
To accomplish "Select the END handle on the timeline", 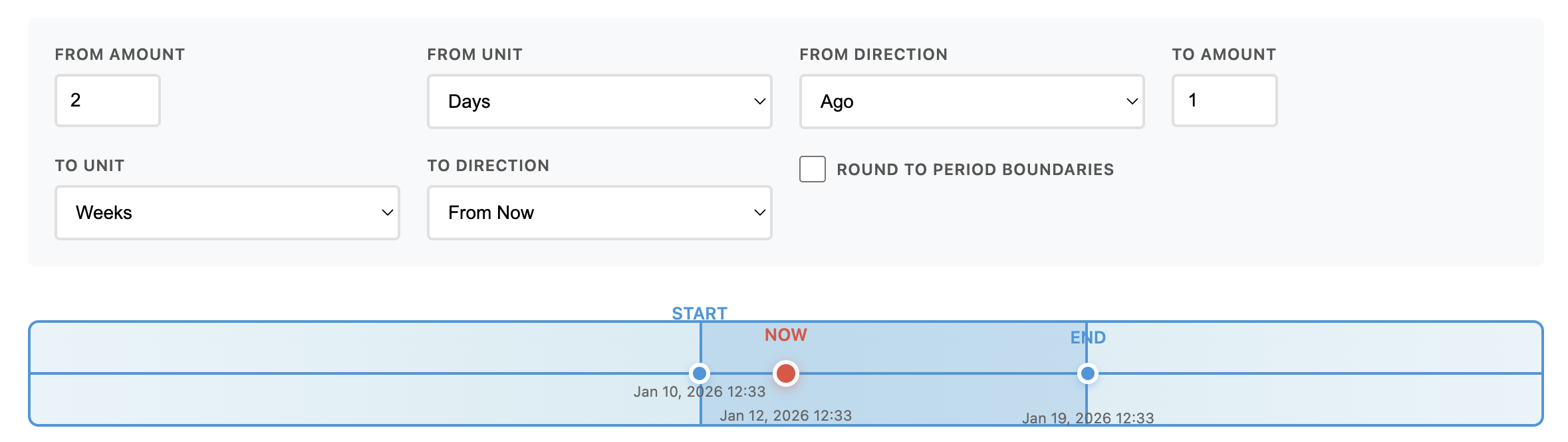I will coord(1089,374).
